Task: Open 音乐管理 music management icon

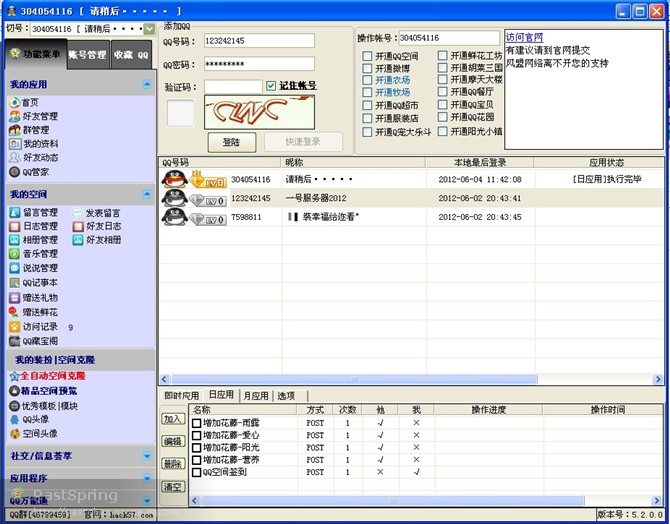Action: 15,254
